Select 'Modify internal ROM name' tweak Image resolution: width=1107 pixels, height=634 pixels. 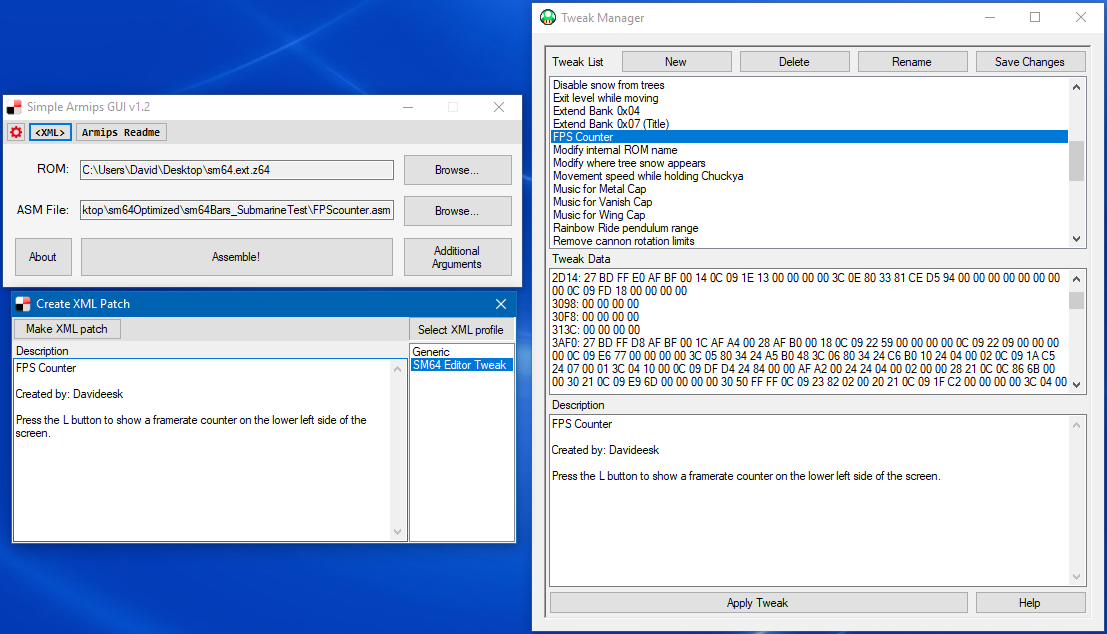809,150
